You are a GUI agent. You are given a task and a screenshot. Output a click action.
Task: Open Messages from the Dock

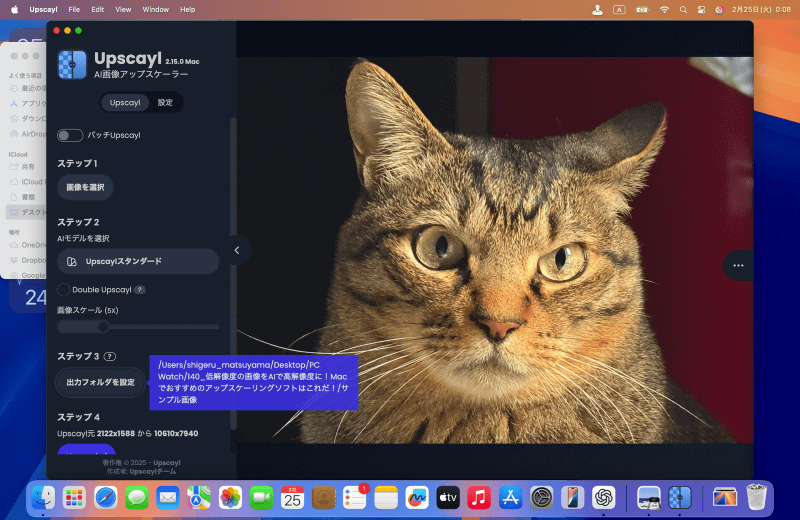click(x=137, y=498)
